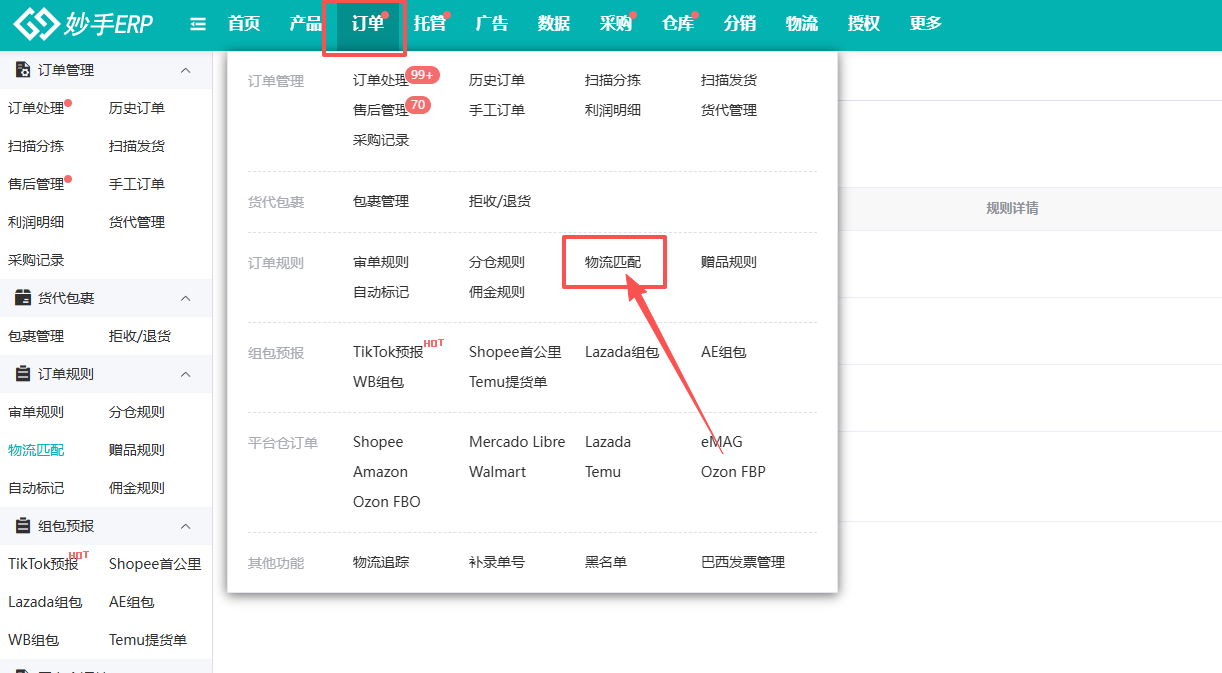This screenshot has width=1222, height=673.
Task: Select 售后管理 in the dropdown panel
Action: (381, 110)
